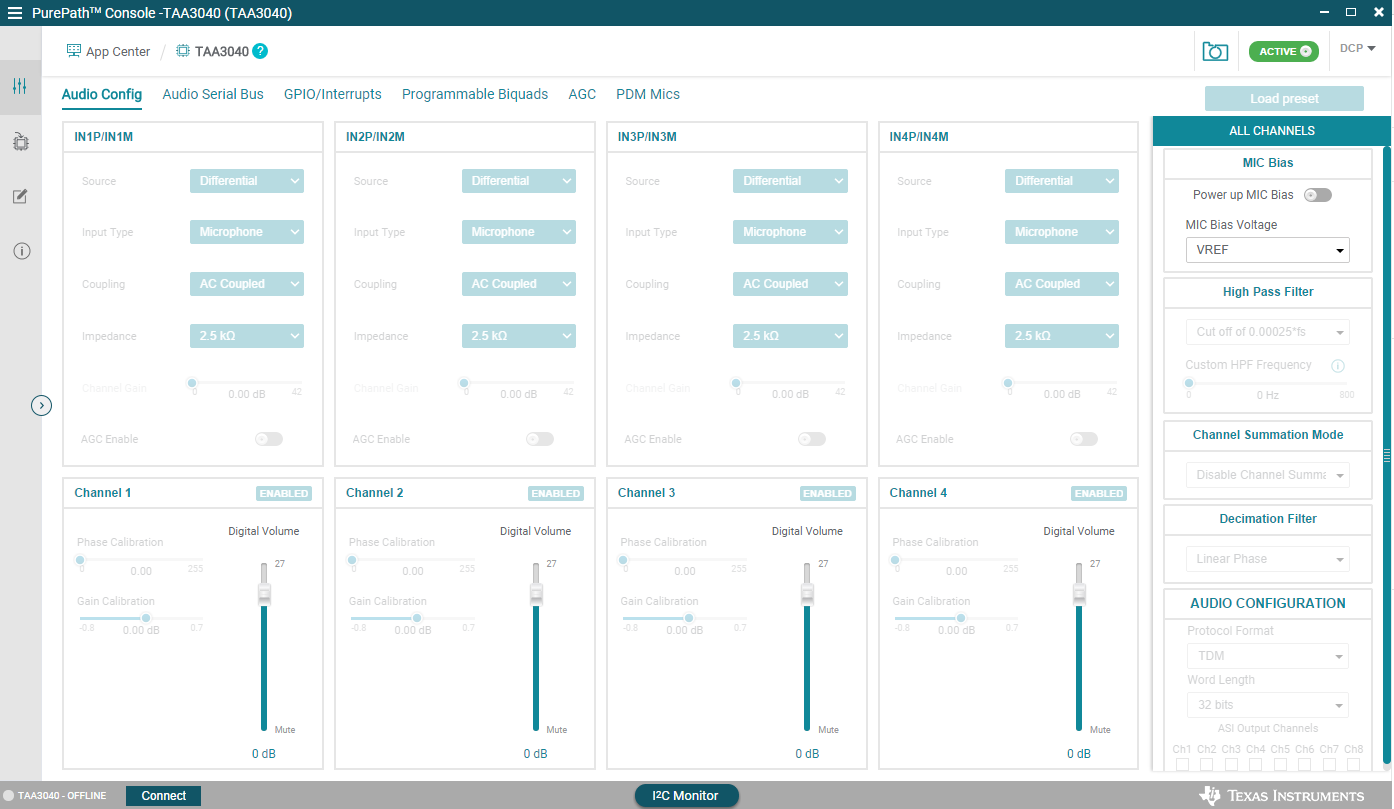Viewport: 1394px width, 809px height.
Task: Switch to the PDM Mics tab
Action: click(647, 94)
